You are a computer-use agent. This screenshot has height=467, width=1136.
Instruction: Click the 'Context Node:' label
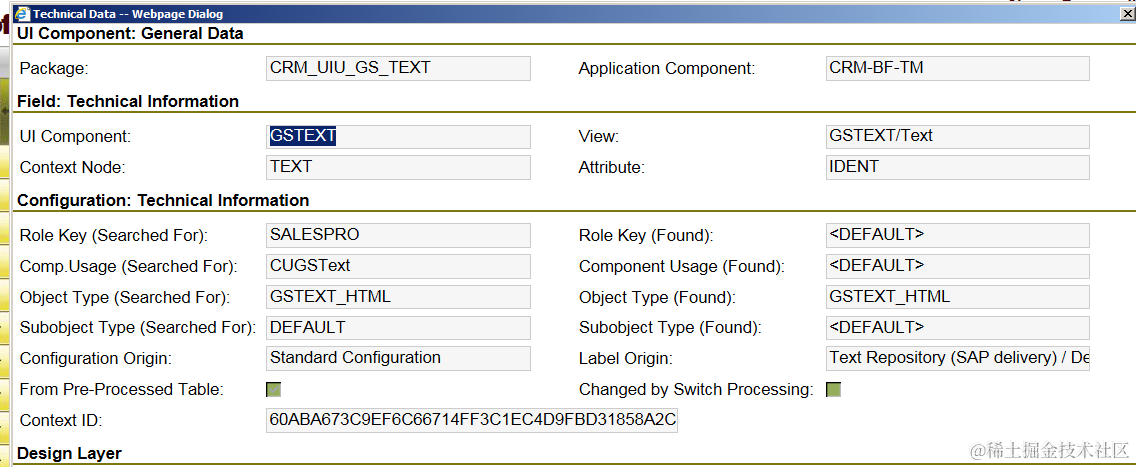coord(72,167)
